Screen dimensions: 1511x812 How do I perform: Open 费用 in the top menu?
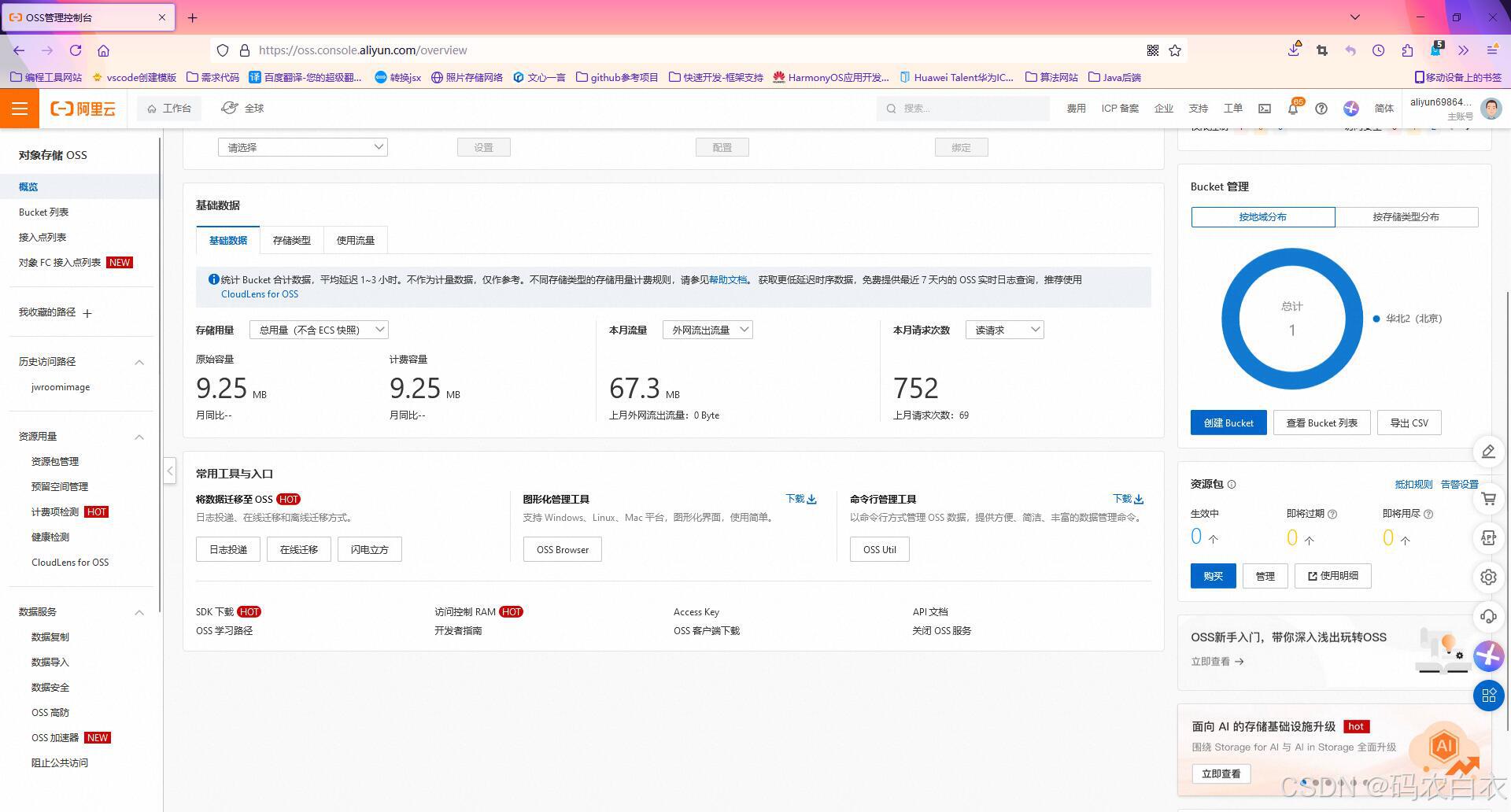coord(1076,109)
